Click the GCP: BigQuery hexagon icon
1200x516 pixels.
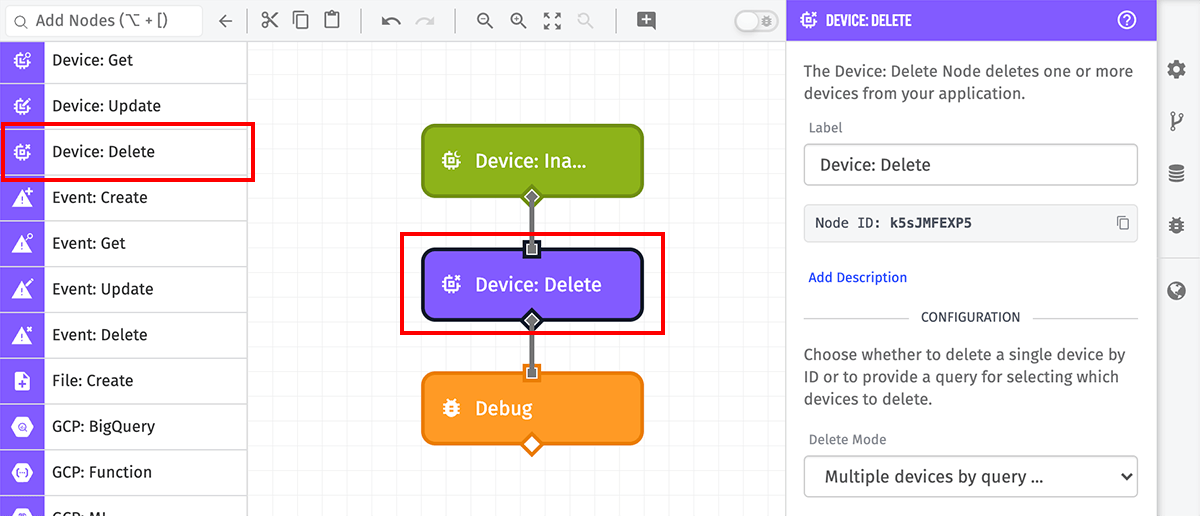pos(22,427)
